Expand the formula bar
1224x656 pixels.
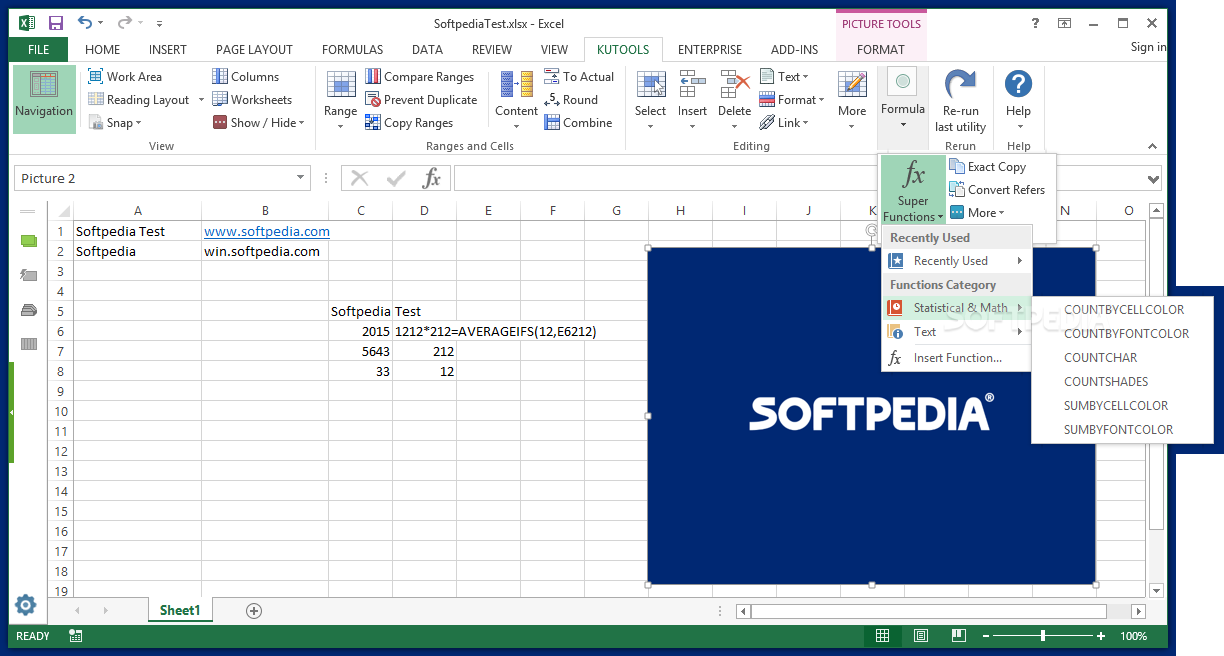click(x=1154, y=179)
